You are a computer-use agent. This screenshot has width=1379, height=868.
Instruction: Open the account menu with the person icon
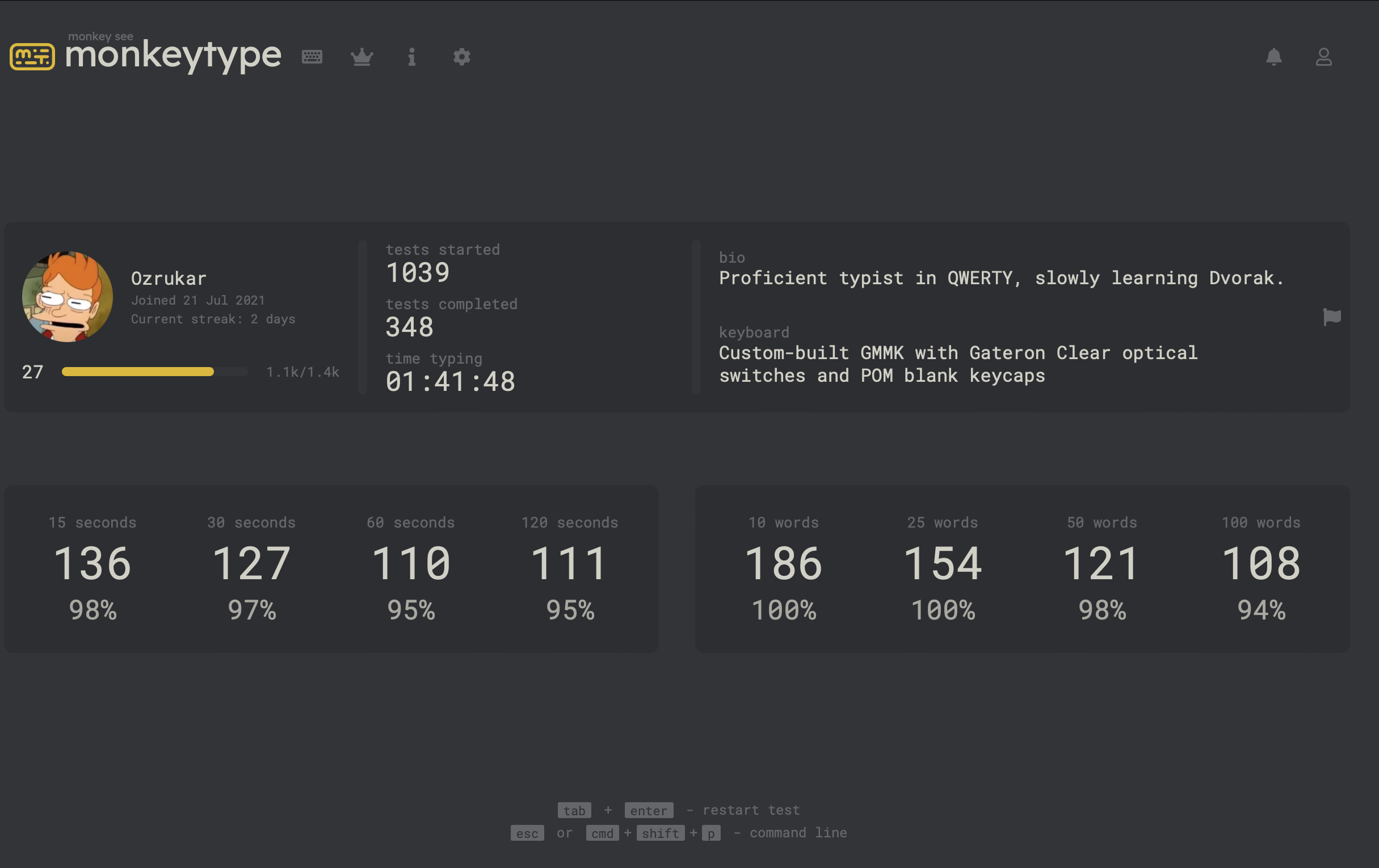point(1324,57)
